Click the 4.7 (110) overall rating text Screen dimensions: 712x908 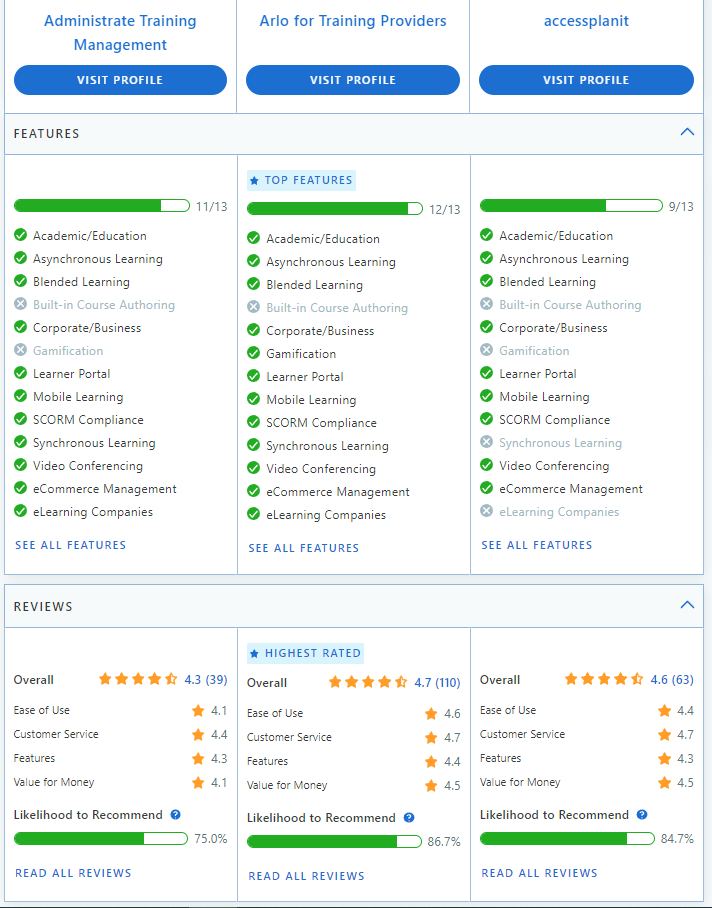(437, 682)
